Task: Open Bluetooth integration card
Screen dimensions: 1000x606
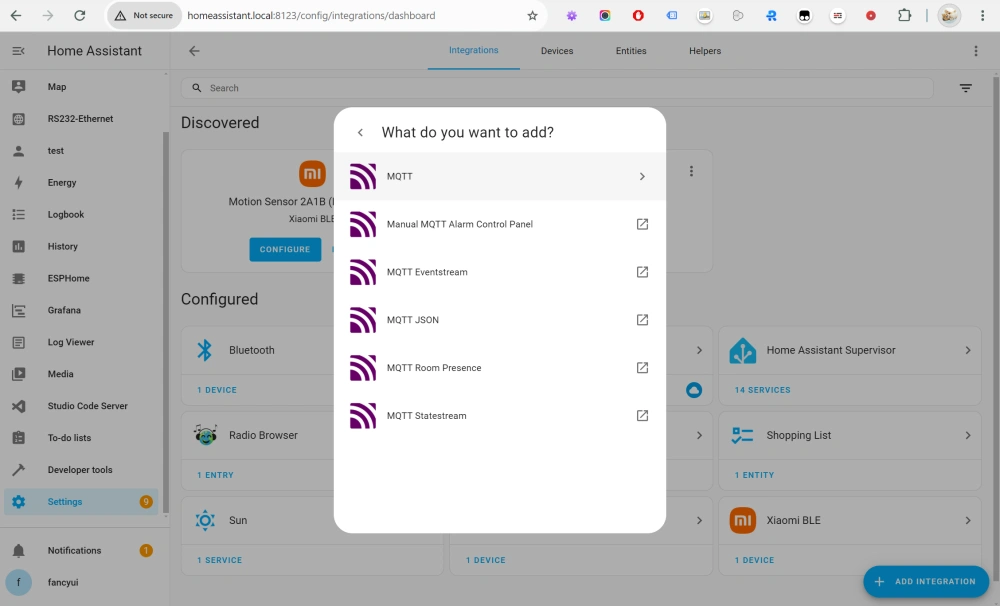Action: tap(258, 350)
